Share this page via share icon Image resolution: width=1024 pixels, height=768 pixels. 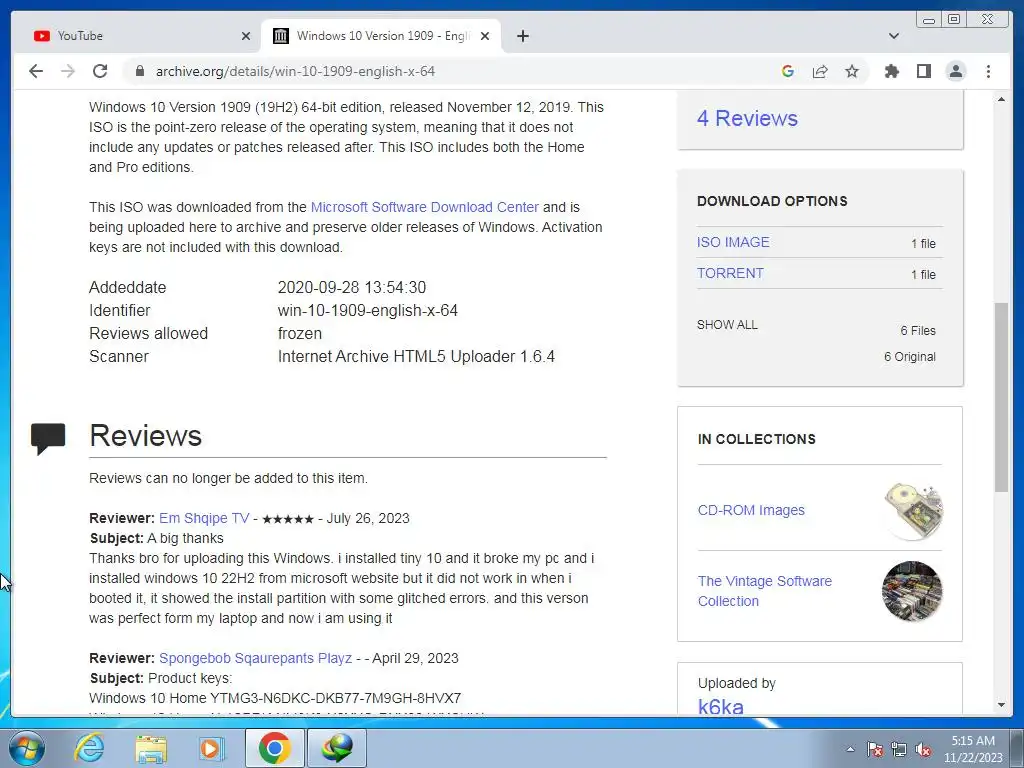pos(820,71)
